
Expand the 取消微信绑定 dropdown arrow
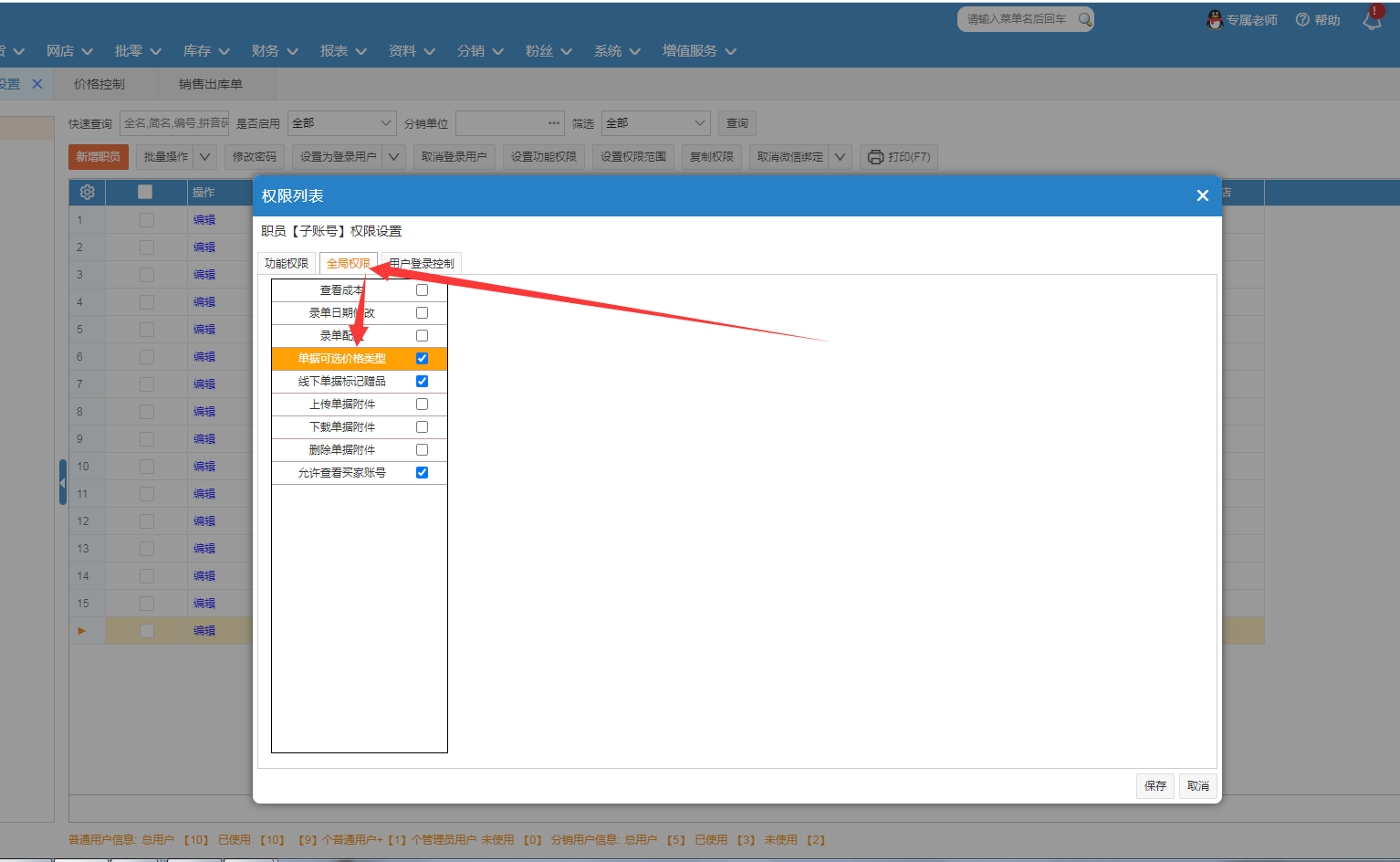pos(841,157)
